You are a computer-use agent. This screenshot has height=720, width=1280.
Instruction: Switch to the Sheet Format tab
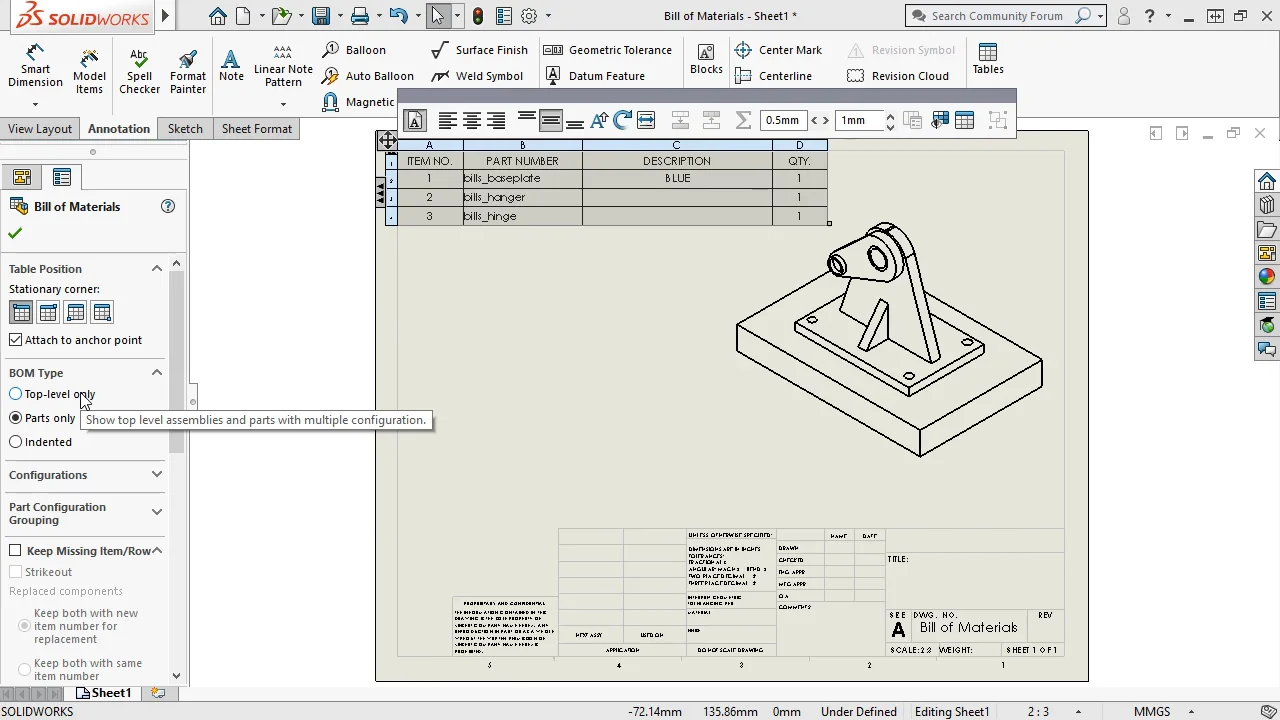257,129
